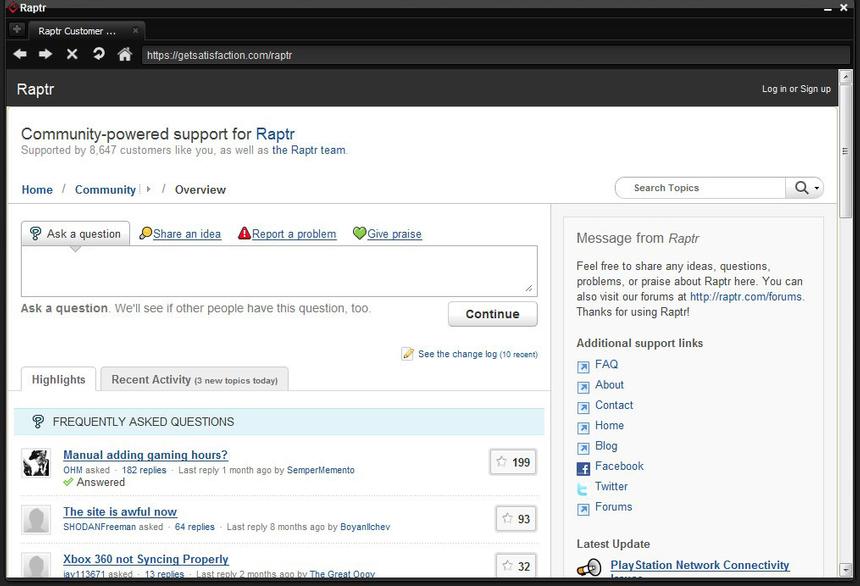The image size is (860, 586).
Task: Go to browser home icon
Action: 125,54
